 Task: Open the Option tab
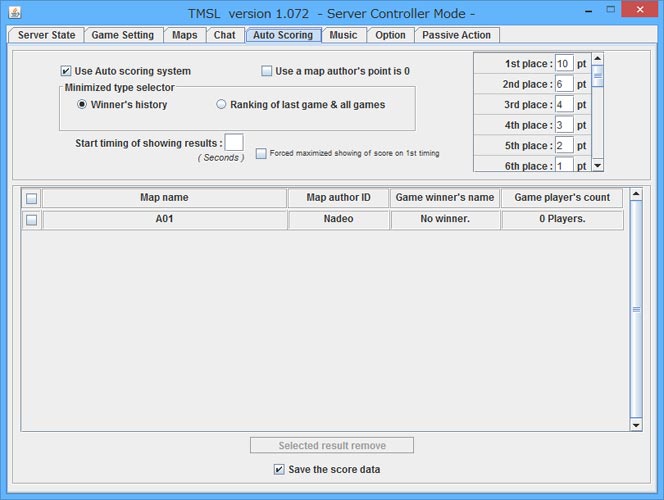coord(390,35)
